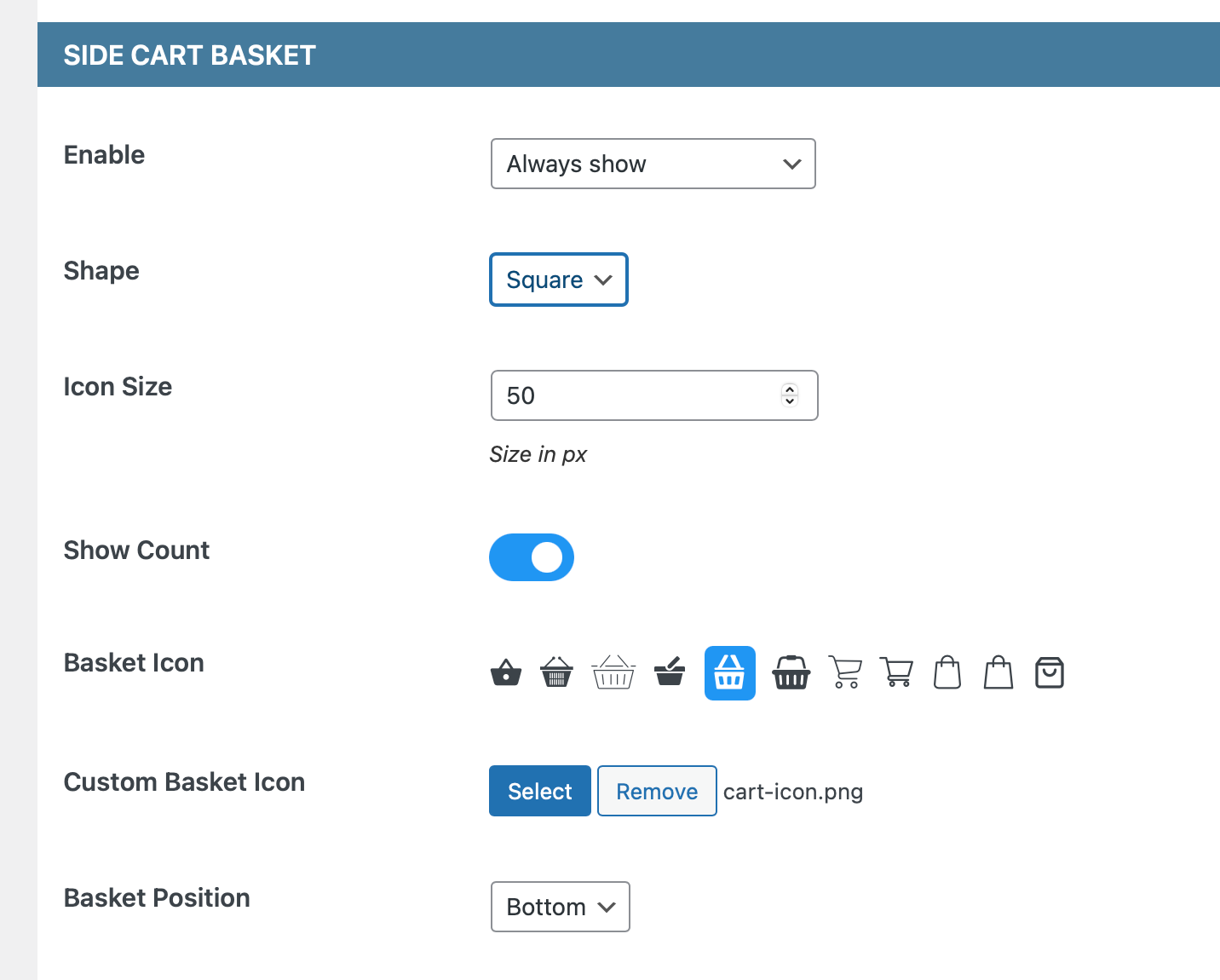Select the highlighted blue basket icon
This screenshot has width=1220, height=980.
[x=729, y=673]
